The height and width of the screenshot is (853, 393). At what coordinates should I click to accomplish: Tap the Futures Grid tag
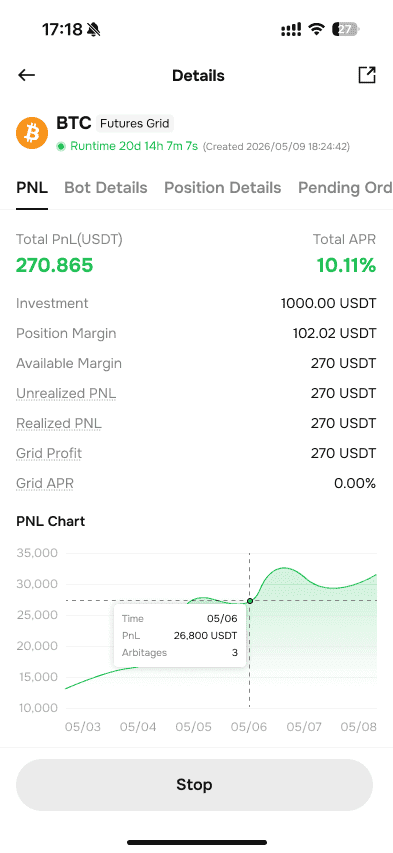point(135,123)
